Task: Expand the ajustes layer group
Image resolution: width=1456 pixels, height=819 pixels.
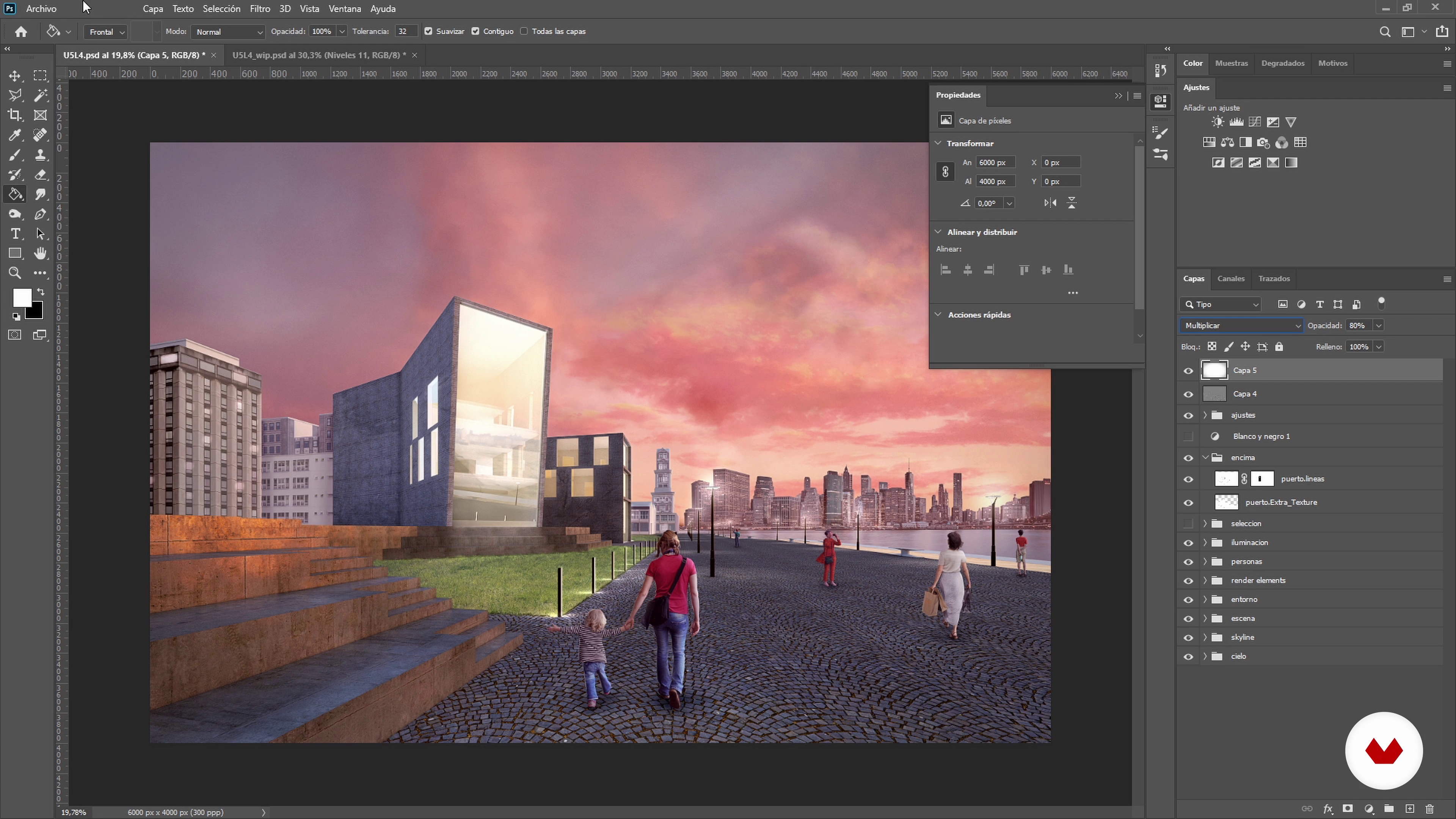Action: (x=1205, y=416)
